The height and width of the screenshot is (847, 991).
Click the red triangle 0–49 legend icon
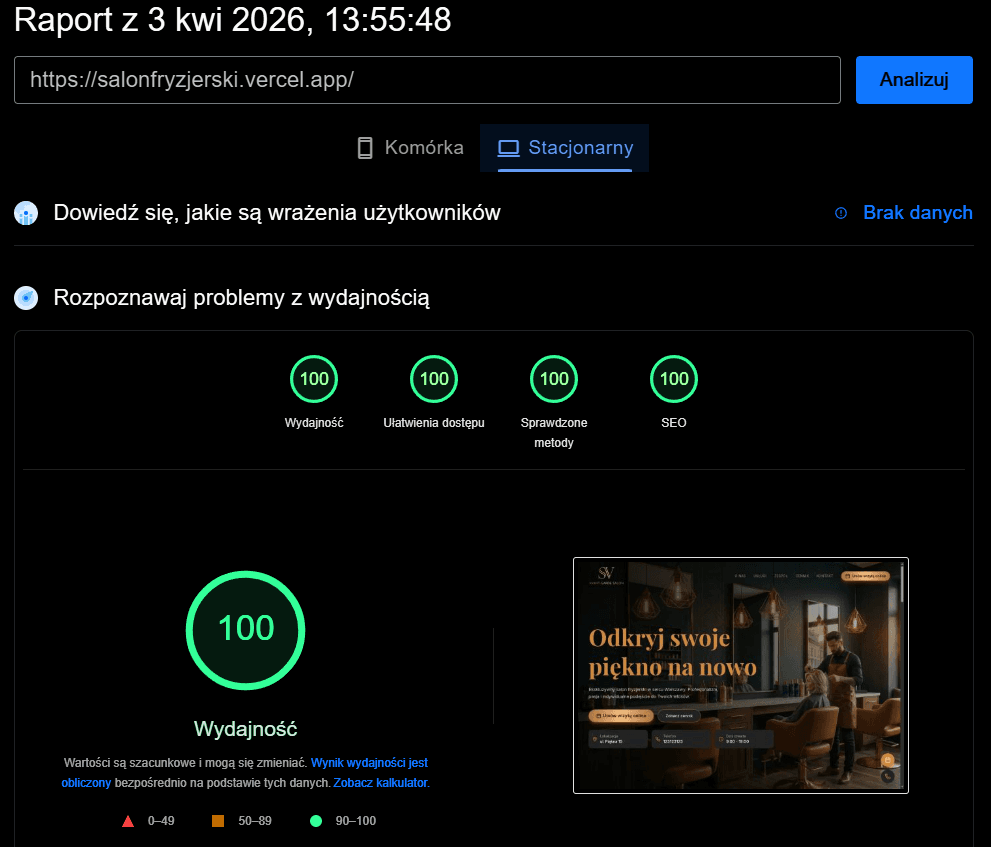pos(128,821)
